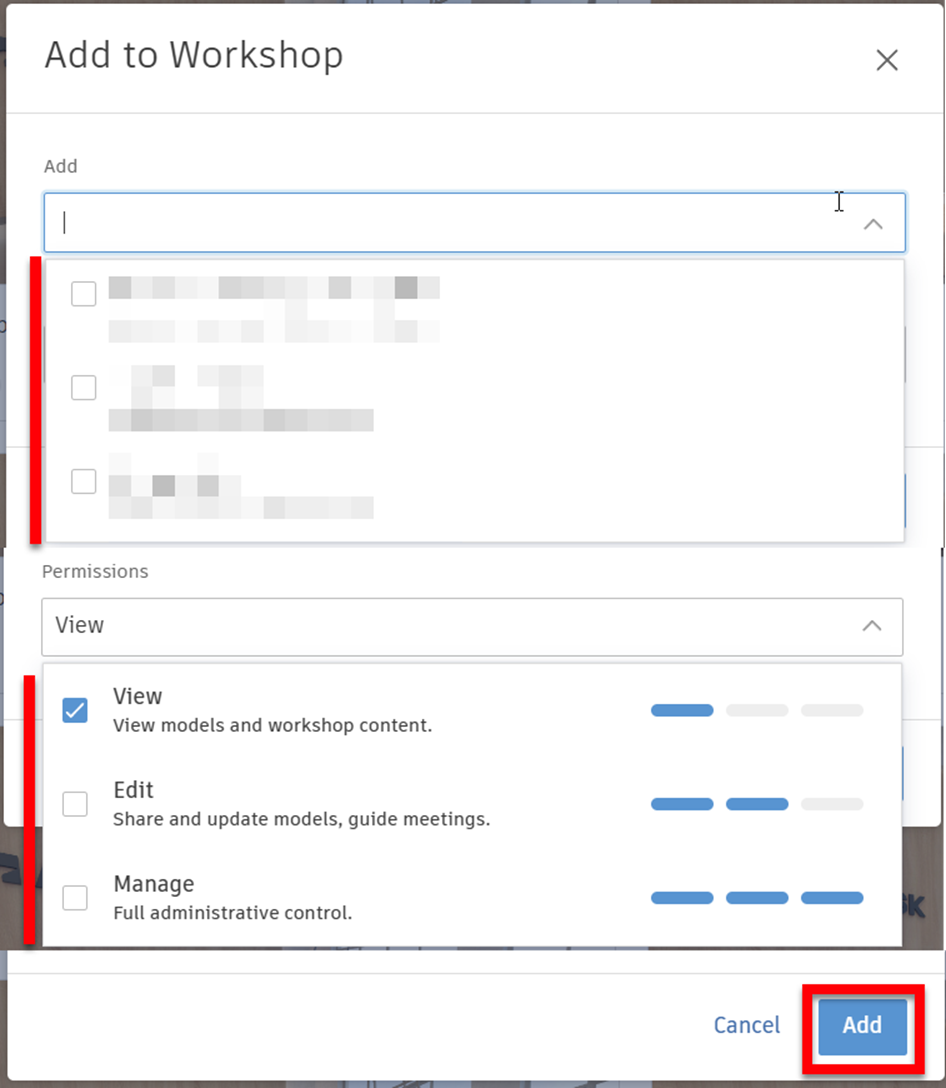
Task: Open the Permissions dropdown showing View
Action: pos(450,626)
